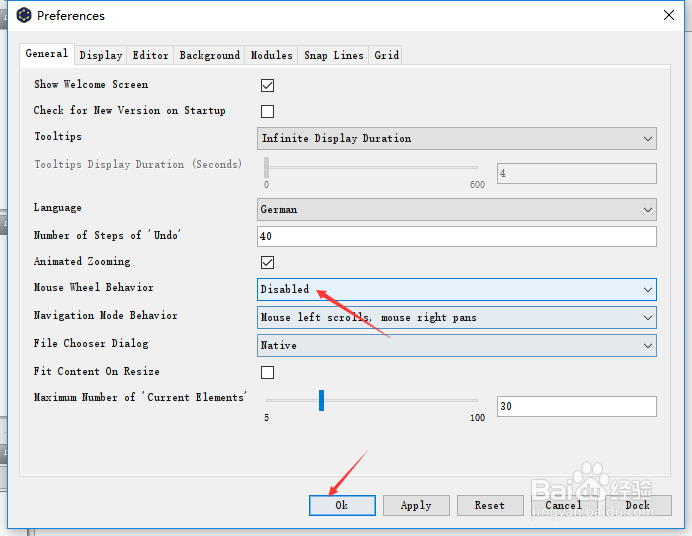This screenshot has height=536, width=692.
Task: Toggle the Animated Zooming checkbox
Action: (267, 262)
